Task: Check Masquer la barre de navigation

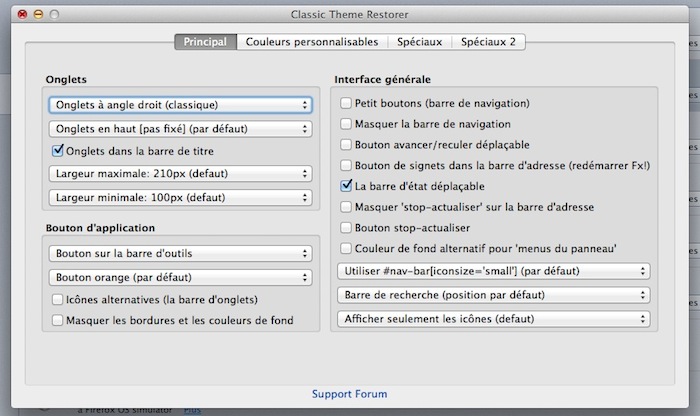Action: pyautogui.click(x=346, y=124)
